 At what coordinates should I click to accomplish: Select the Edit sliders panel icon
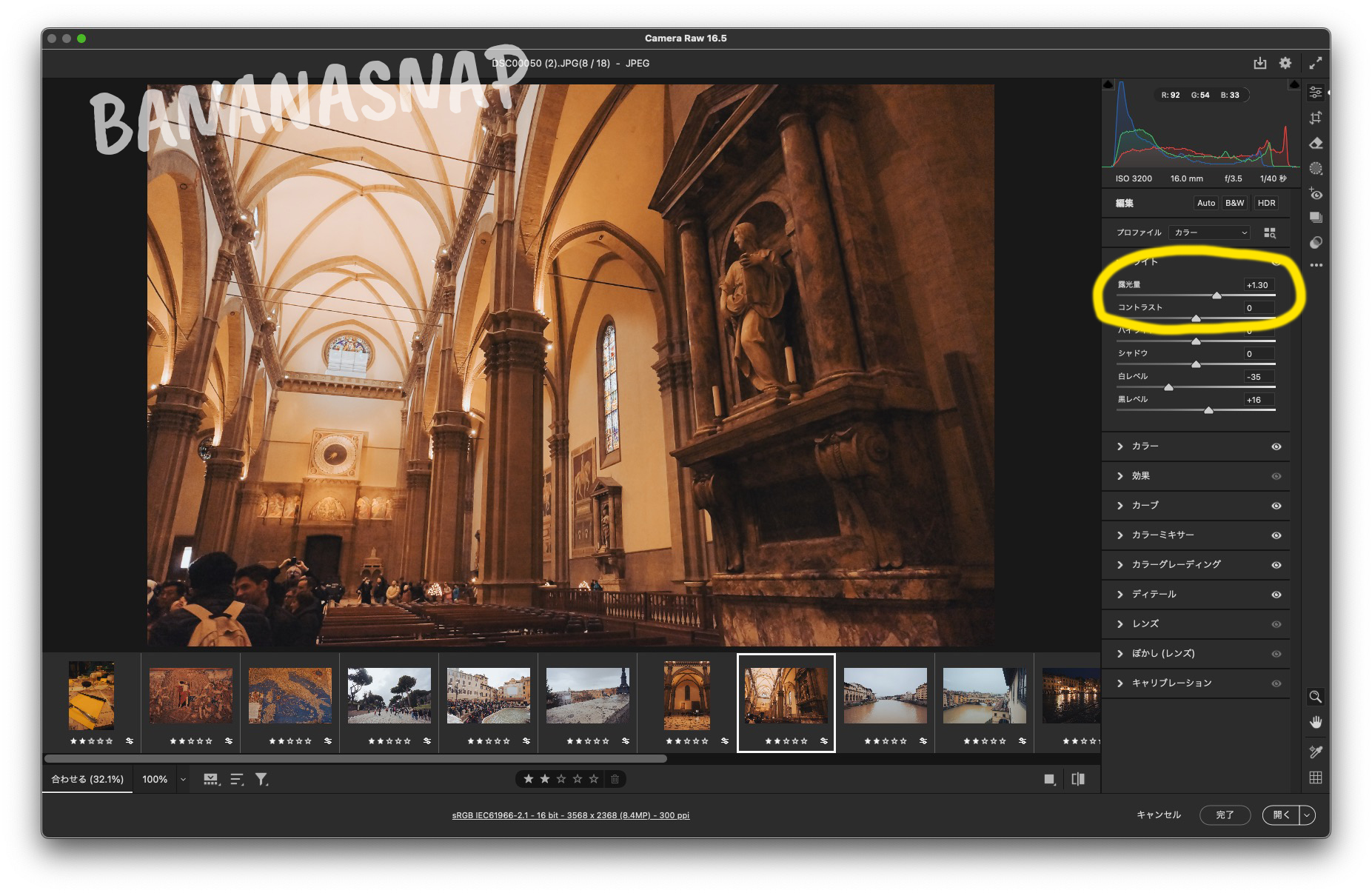coord(1316,93)
